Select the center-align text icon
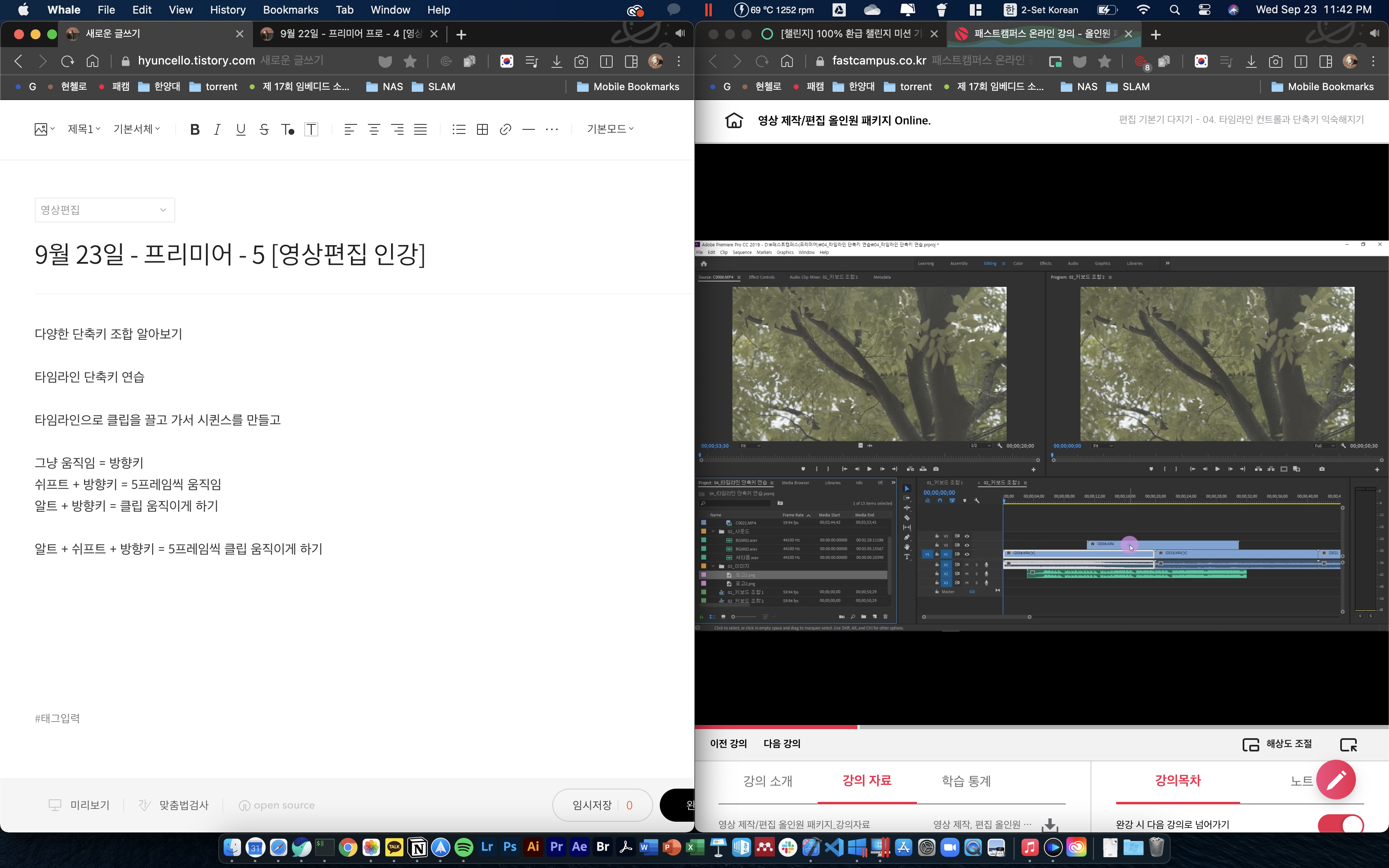The image size is (1389, 868). [374, 129]
